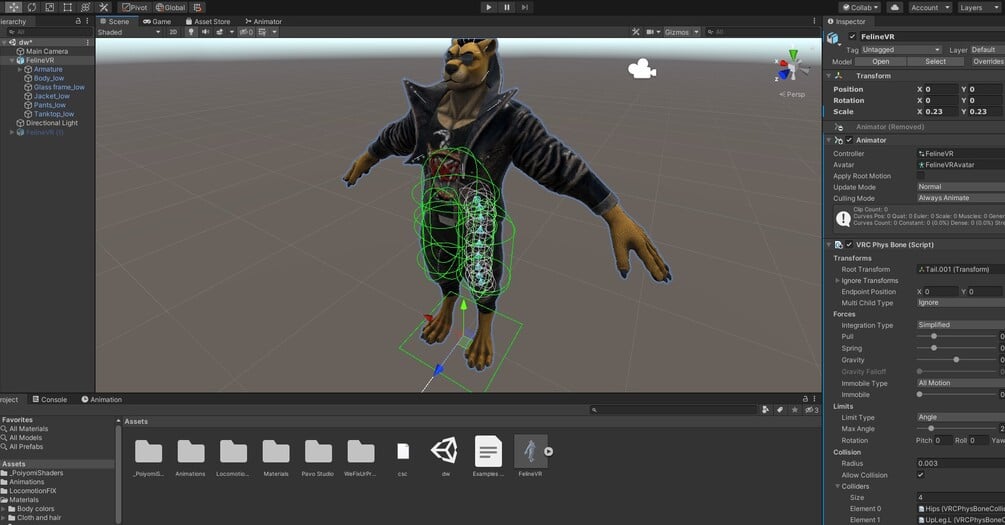The height and width of the screenshot is (525, 1005).
Task: Uncheck FelineVR active checkbox in Inspector
Action: [852, 37]
